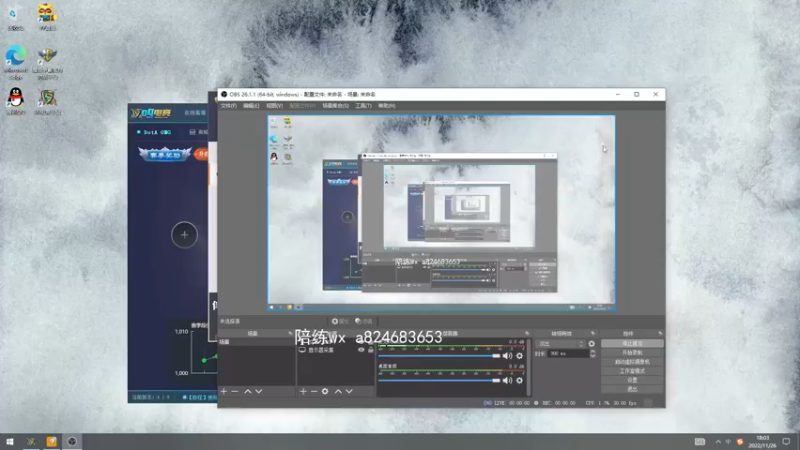
Task: Toggle the 中 input method indicator in the tray
Action: [728, 441]
